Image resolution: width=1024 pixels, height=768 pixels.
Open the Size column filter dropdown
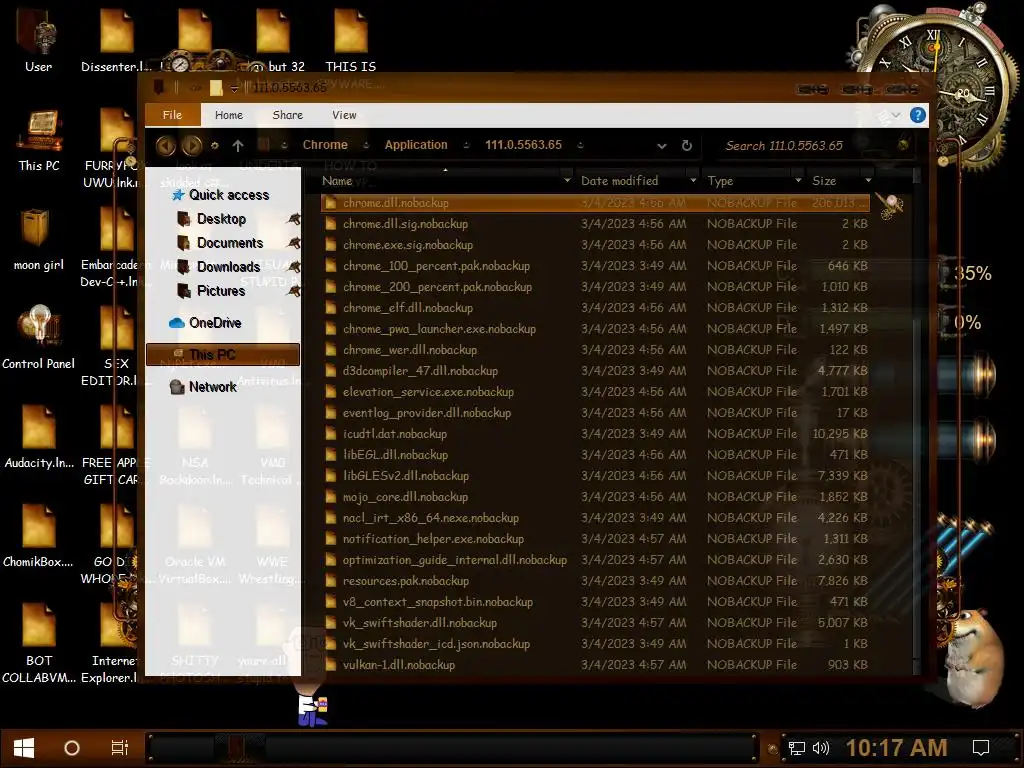click(x=868, y=180)
